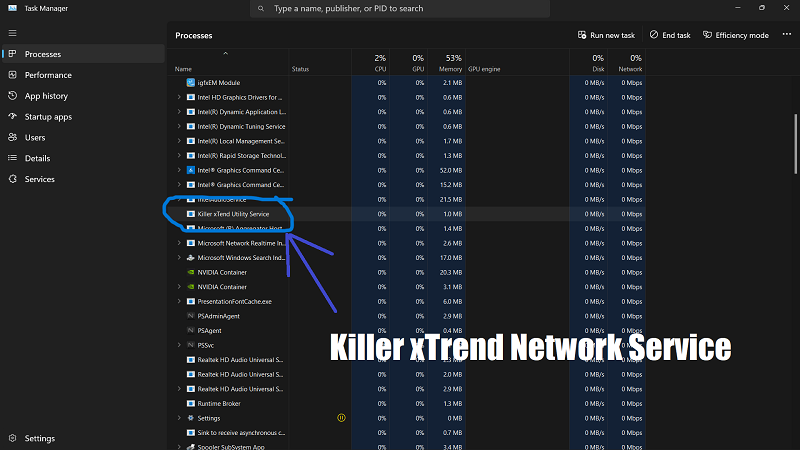
Task: Expand Intel(R) Rapid Storage Technology
Action: coord(179,156)
